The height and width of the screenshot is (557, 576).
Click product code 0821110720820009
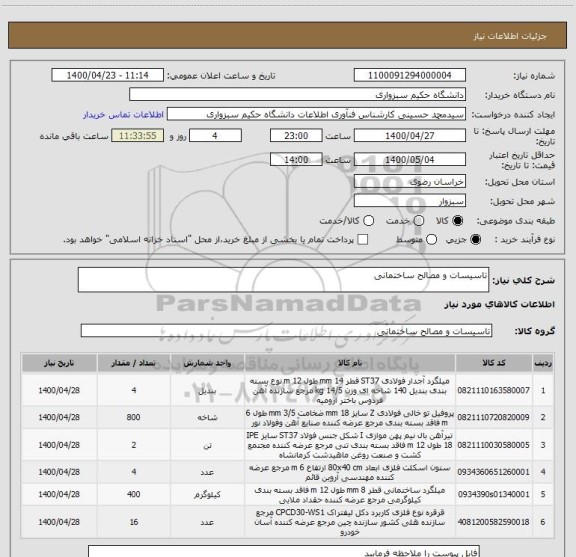(493, 417)
